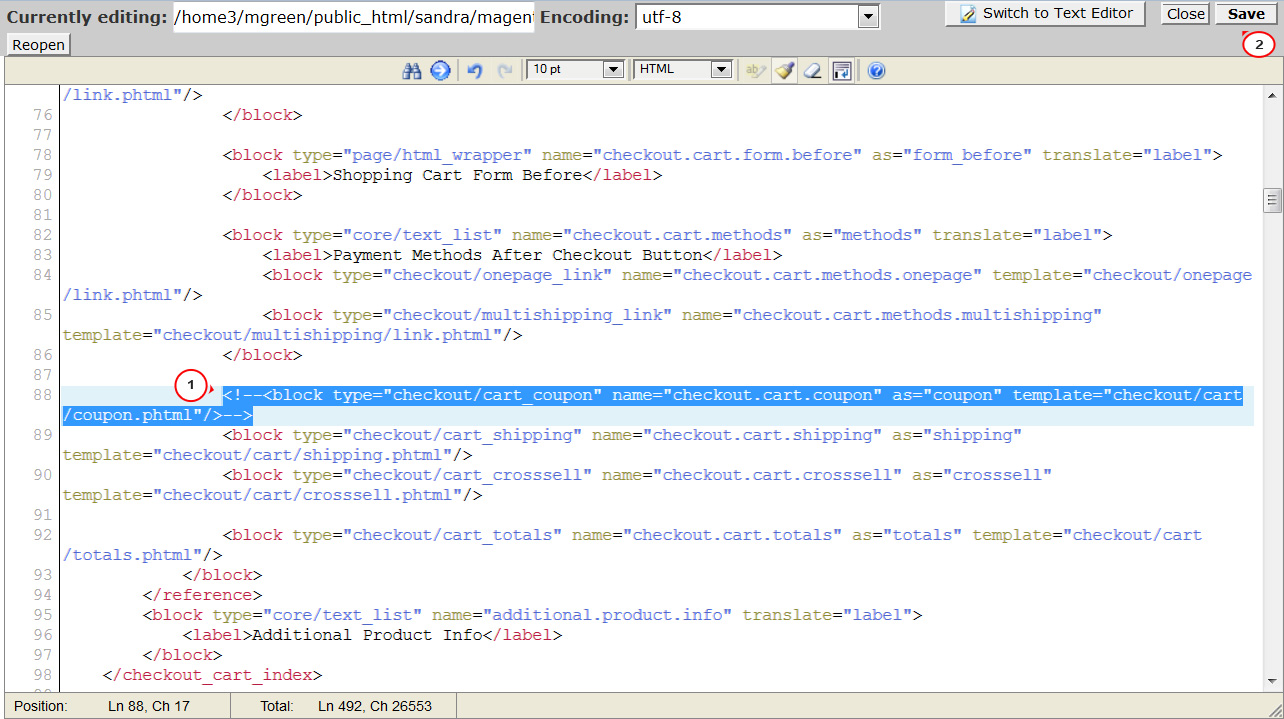Click the 'Currently editing:' label

coord(87,17)
